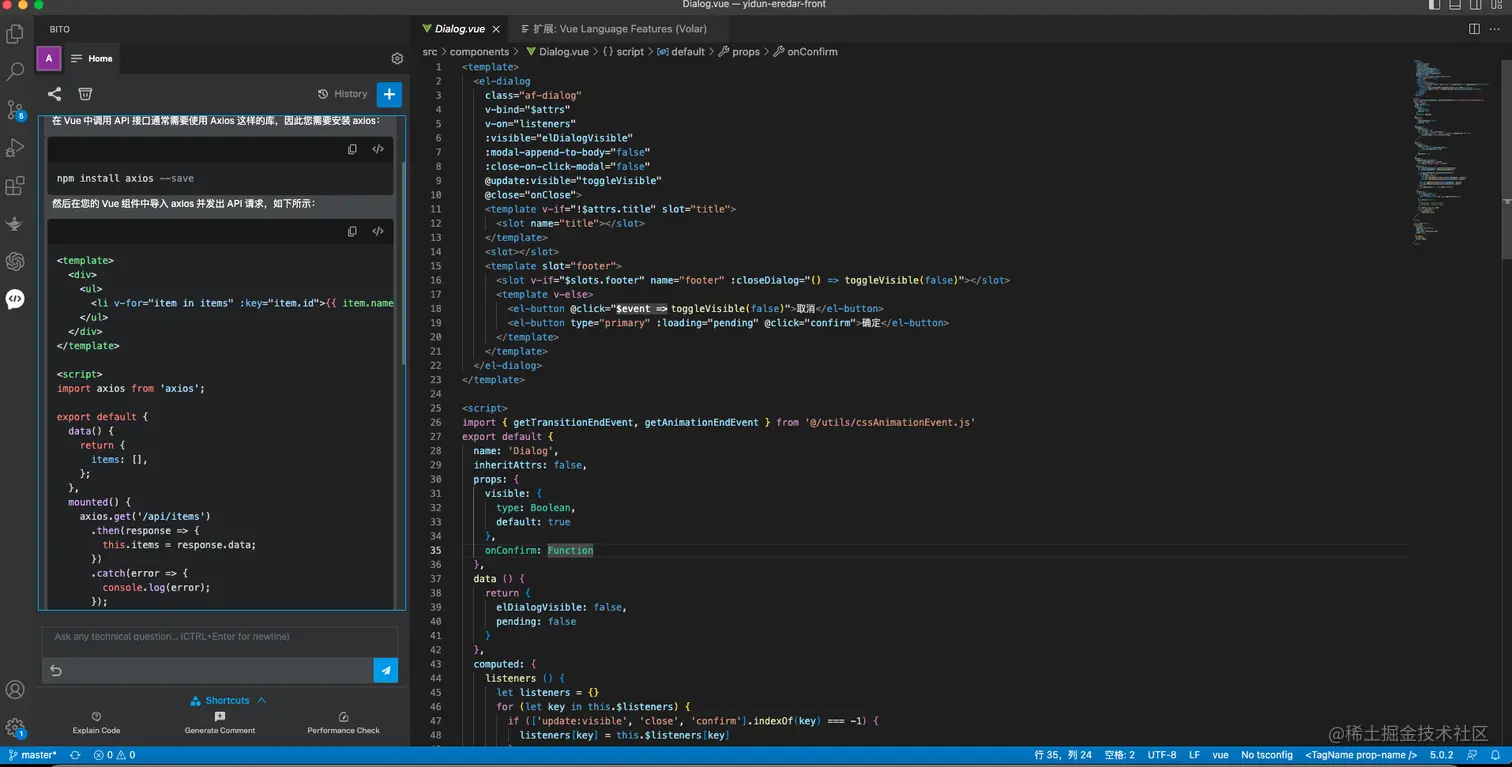
Task: Toggle the bottom panel layout icon
Action: coord(1457,5)
